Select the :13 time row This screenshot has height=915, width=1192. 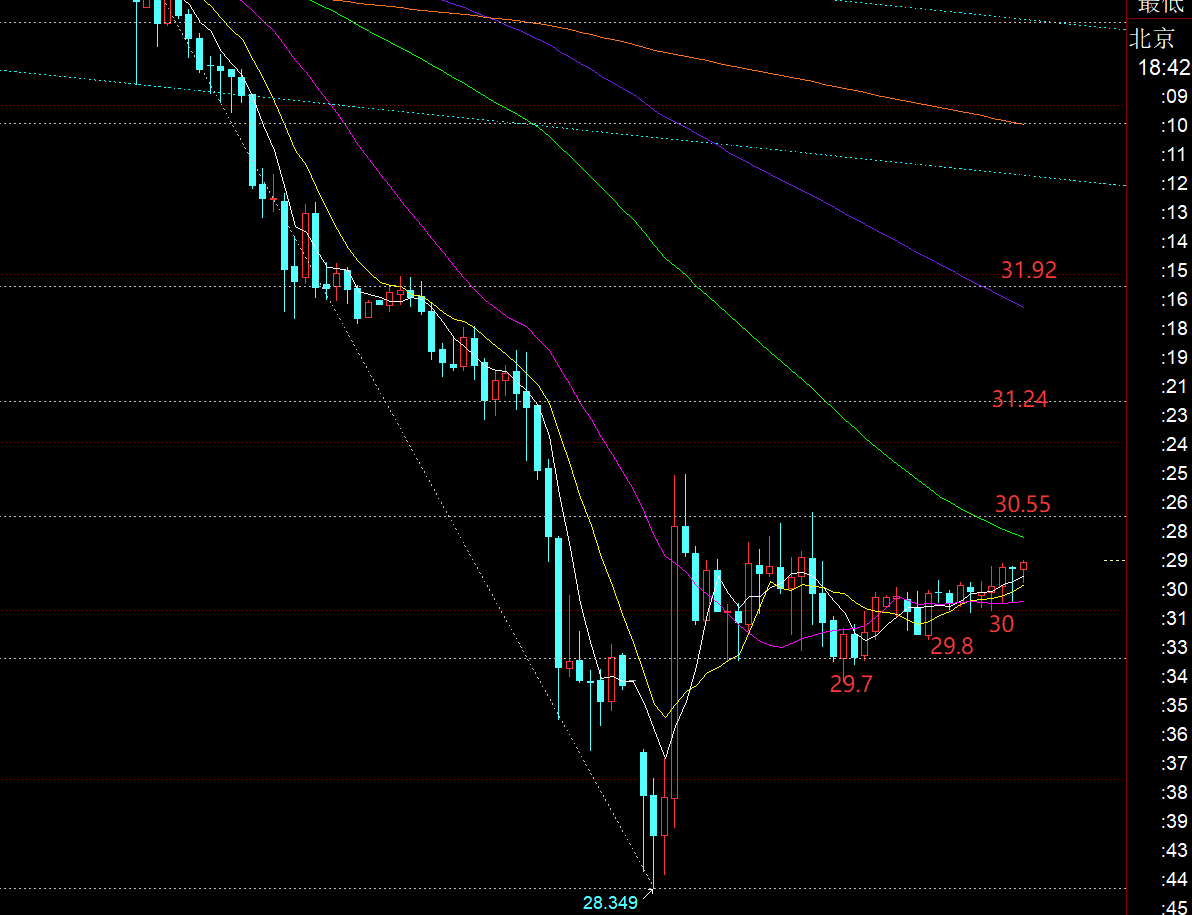point(1175,213)
